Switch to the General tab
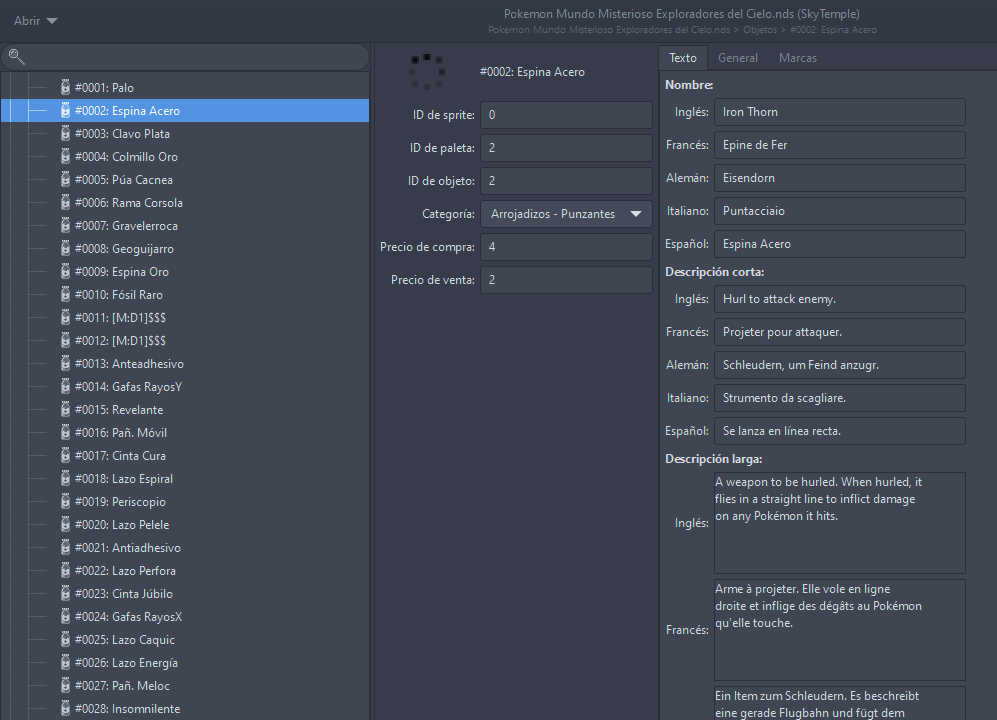997x720 pixels. tap(738, 58)
